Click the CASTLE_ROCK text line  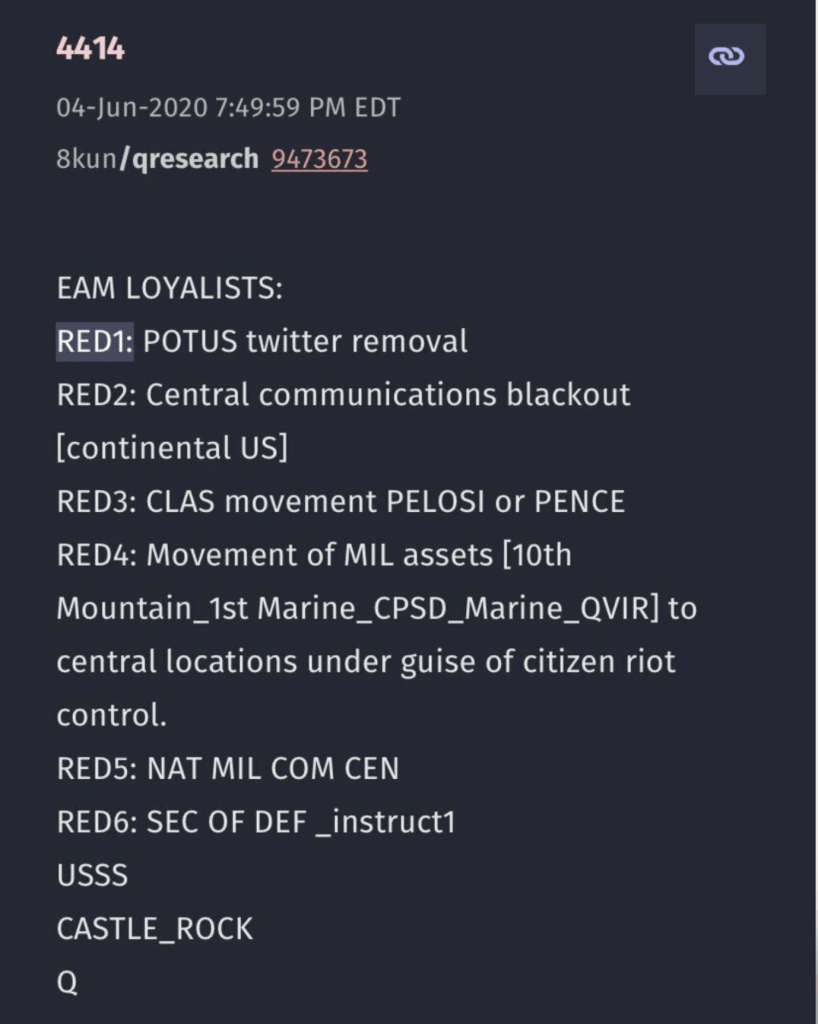click(x=154, y=929)
